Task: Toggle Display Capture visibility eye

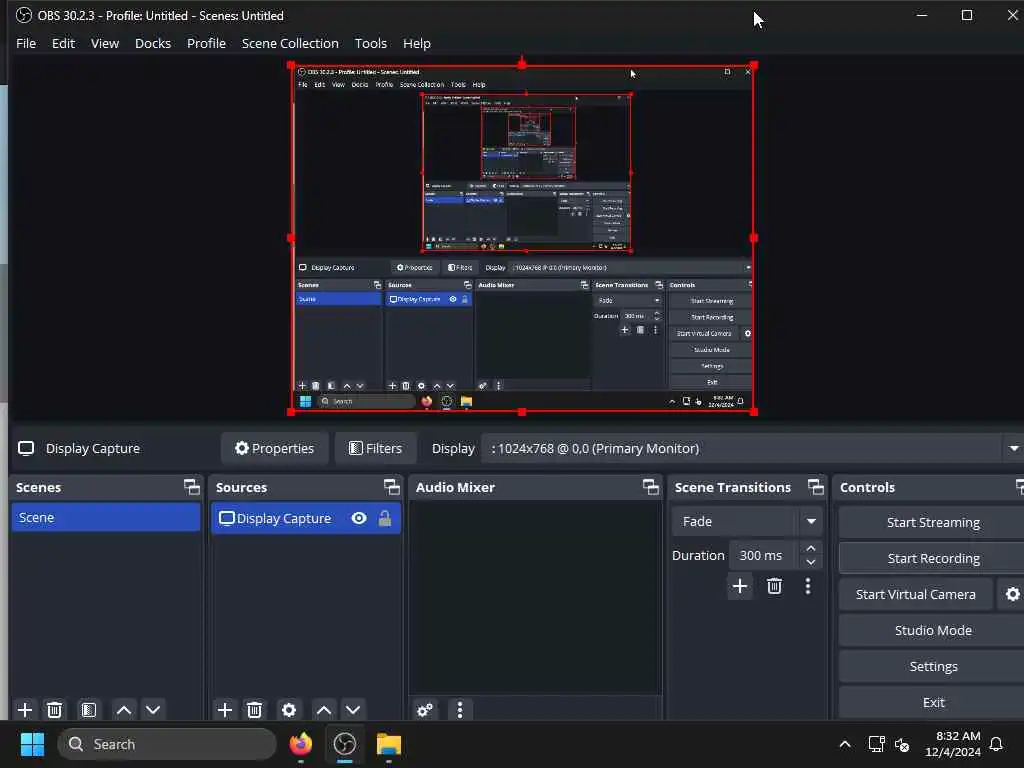Action: click(x=359, y=519)
